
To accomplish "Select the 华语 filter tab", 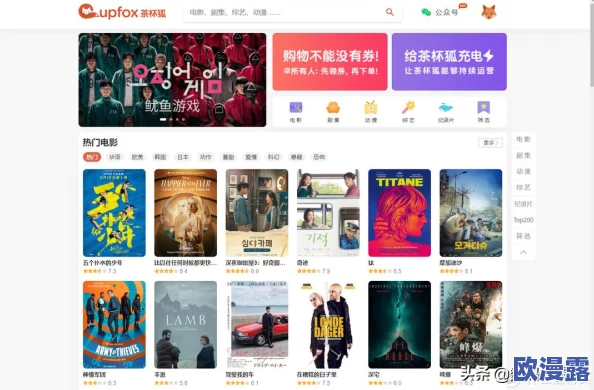I will click(114, 157).
